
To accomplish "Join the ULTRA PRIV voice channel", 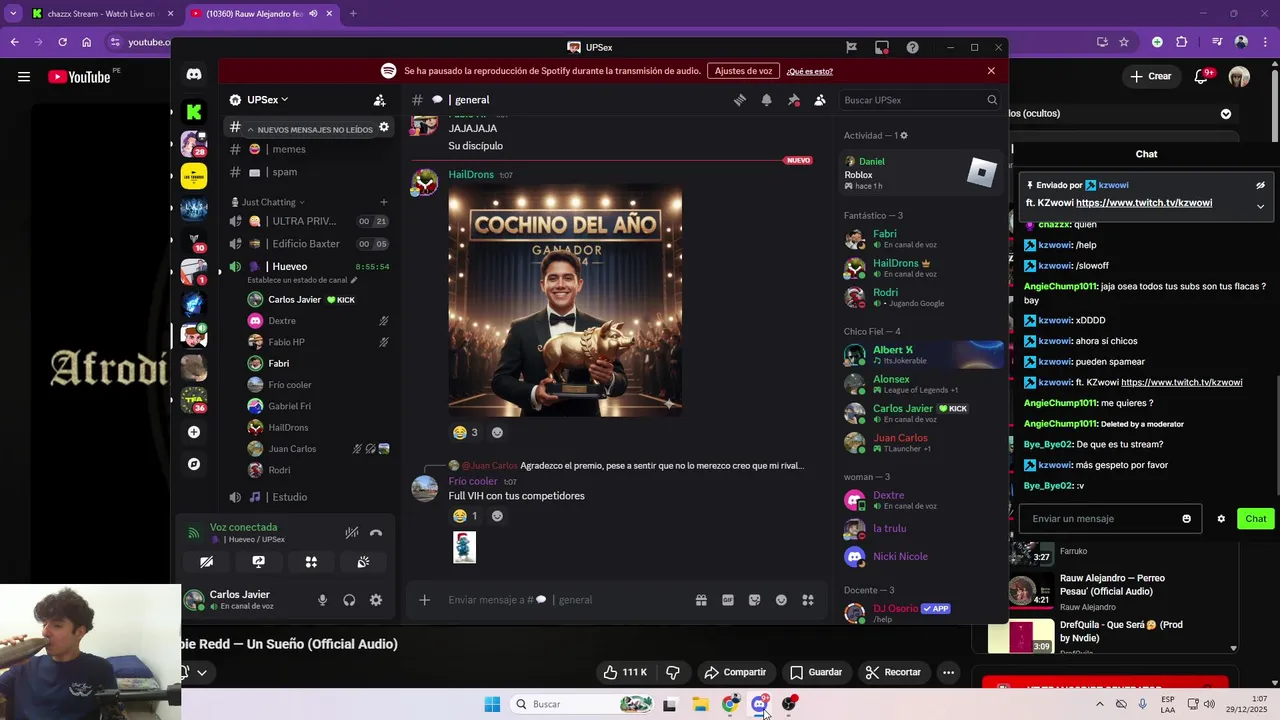I will [x=307, y=221].
